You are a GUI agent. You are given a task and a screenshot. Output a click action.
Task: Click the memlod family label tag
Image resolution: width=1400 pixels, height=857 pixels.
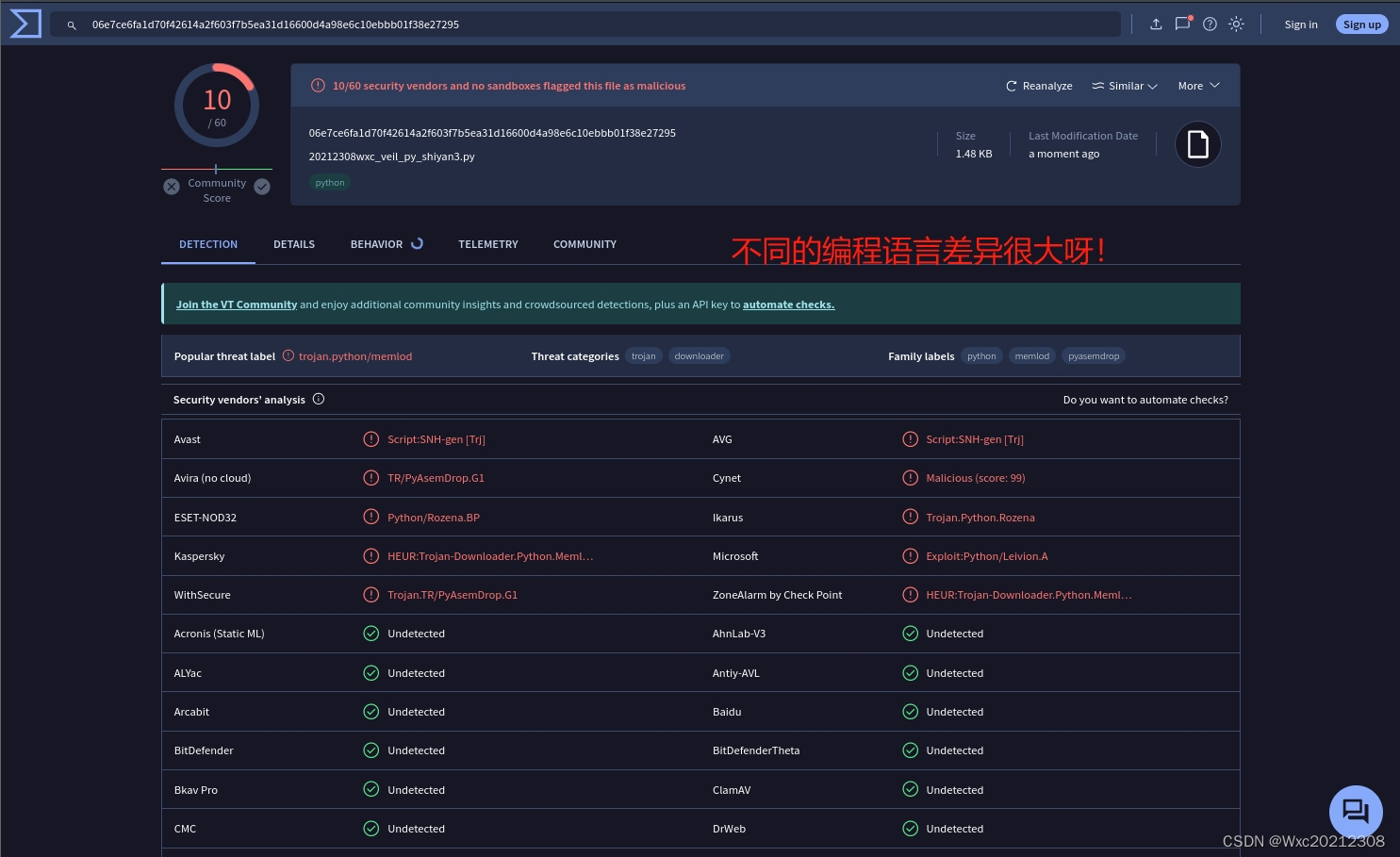click(1032, 356)
